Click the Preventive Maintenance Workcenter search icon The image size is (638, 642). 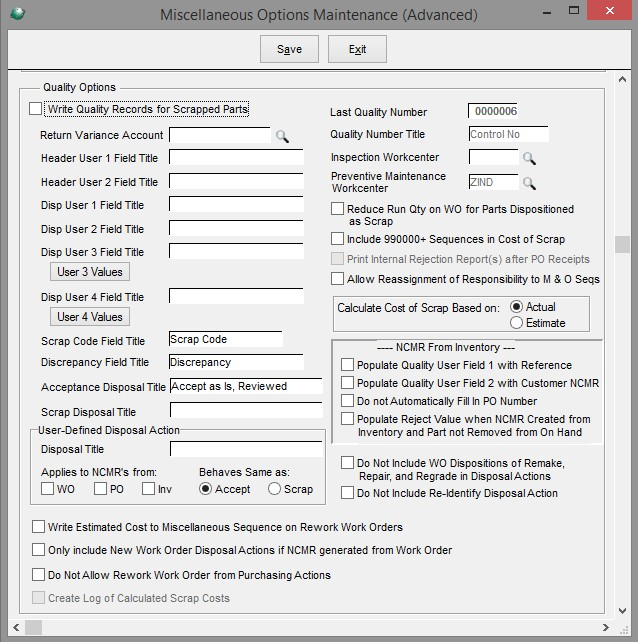click(x=529, y=183)
